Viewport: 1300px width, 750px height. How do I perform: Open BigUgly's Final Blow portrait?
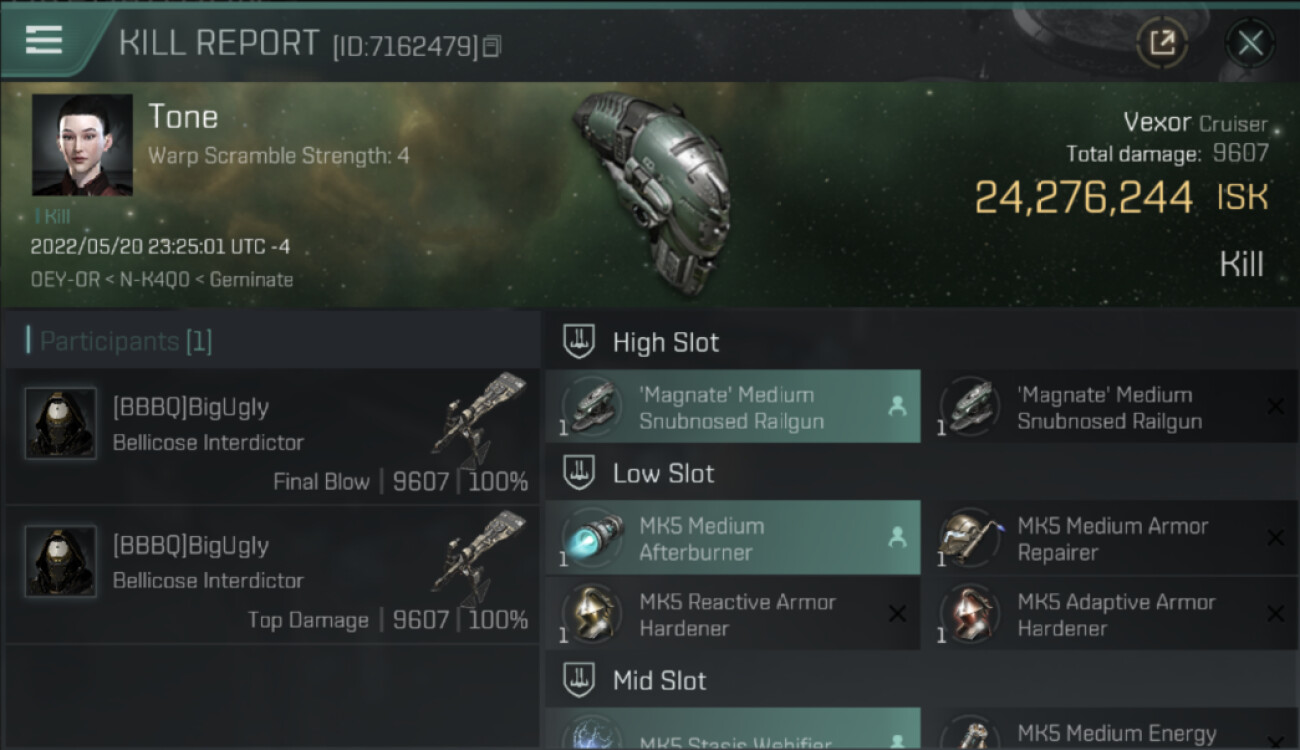tap(61, 424)
